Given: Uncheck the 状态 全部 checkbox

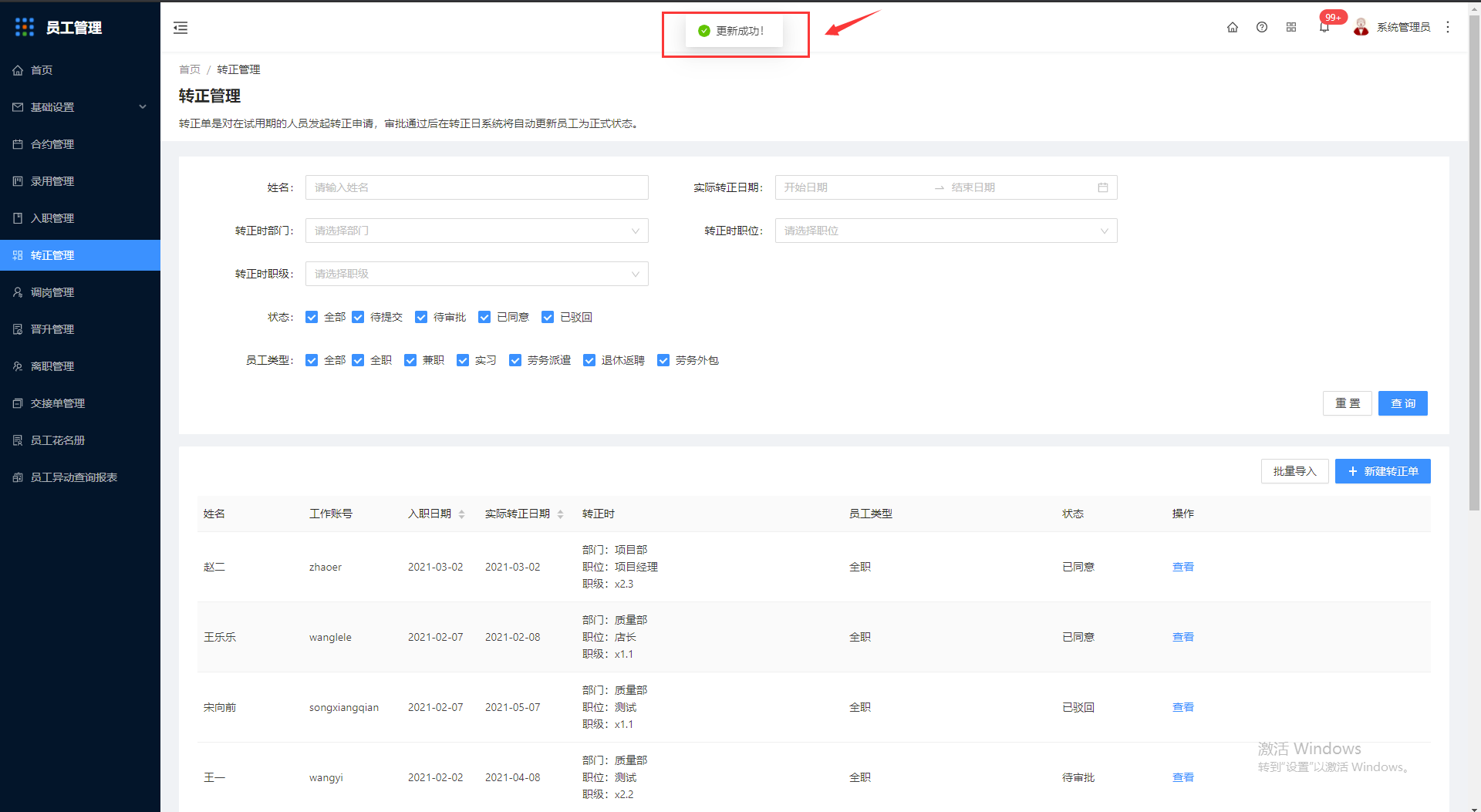Looking at the screenshot, I should click(x=312, y=317).
